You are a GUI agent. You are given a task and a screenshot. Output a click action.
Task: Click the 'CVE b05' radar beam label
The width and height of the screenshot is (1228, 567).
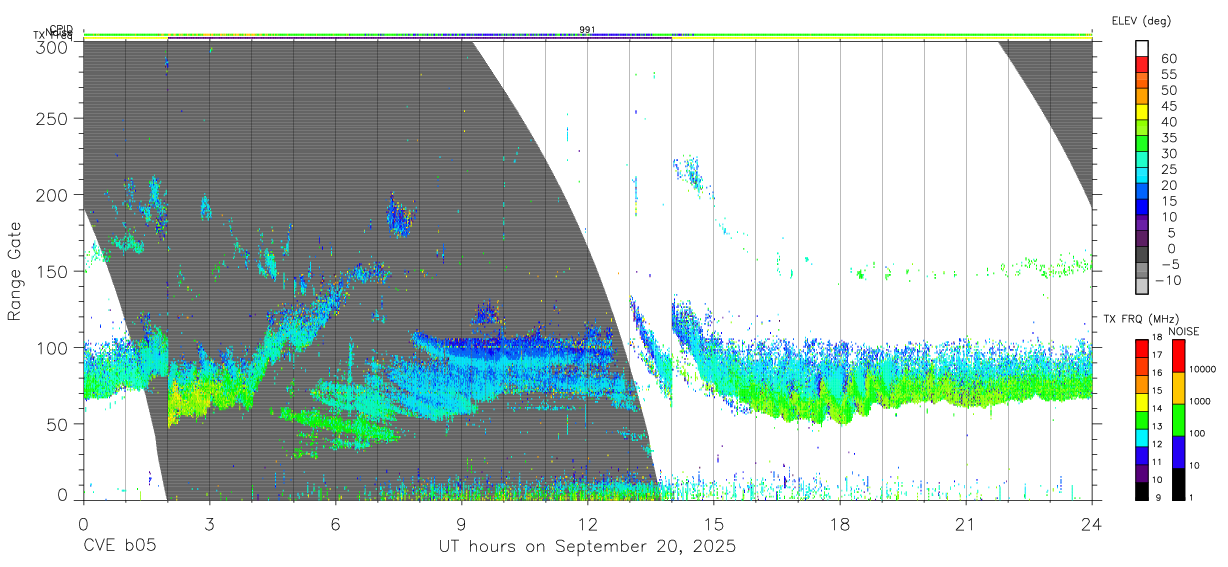(119, 547)
